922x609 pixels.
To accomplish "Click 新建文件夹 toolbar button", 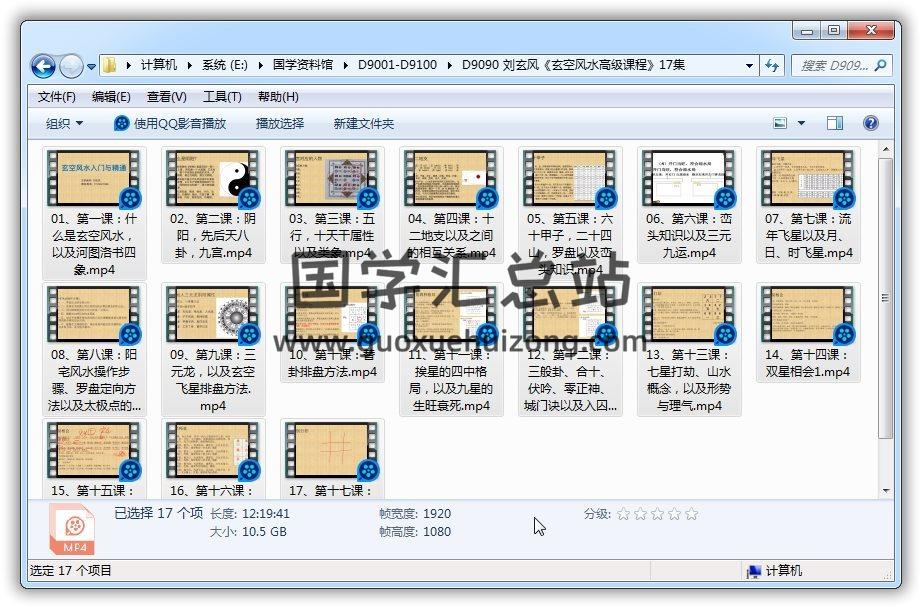I will [x=363, y=123].
